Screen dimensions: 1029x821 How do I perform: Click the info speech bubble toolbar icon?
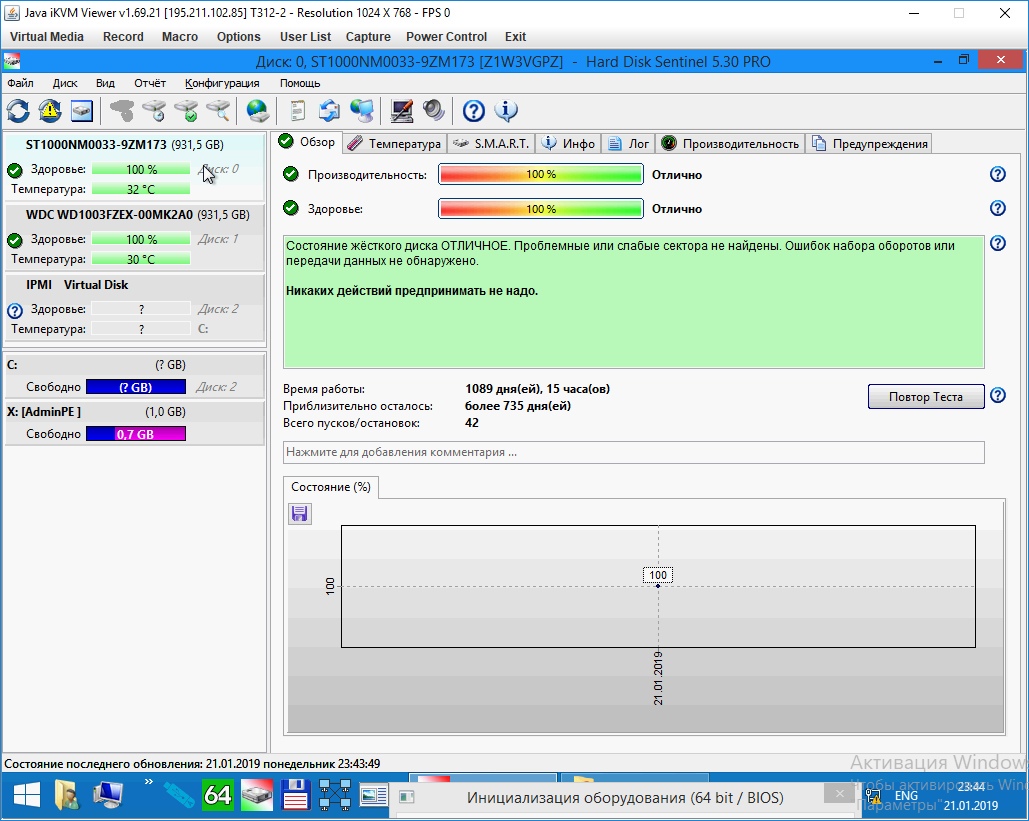[505, 111]
